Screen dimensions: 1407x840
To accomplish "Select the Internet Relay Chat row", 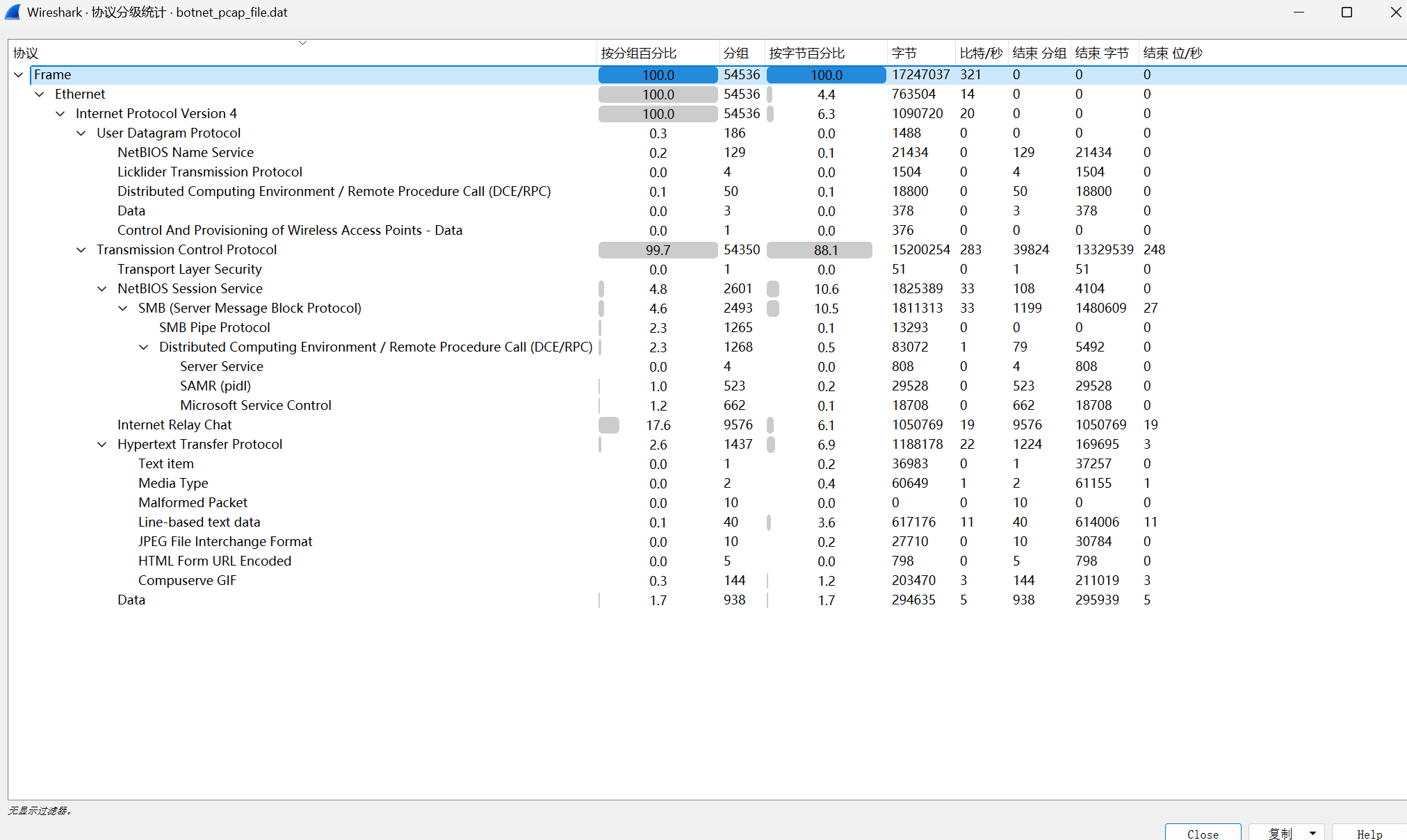I will (174, 425).
